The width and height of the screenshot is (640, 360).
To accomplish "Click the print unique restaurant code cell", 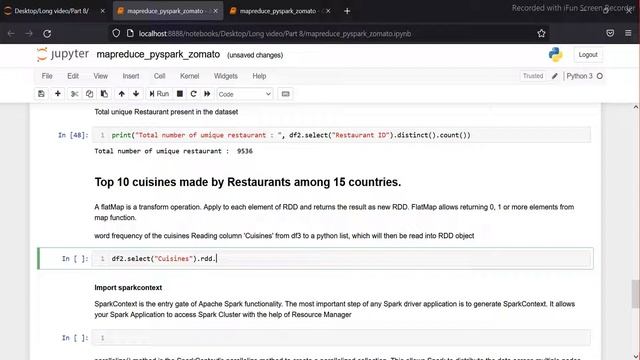I will pos(341,135).
